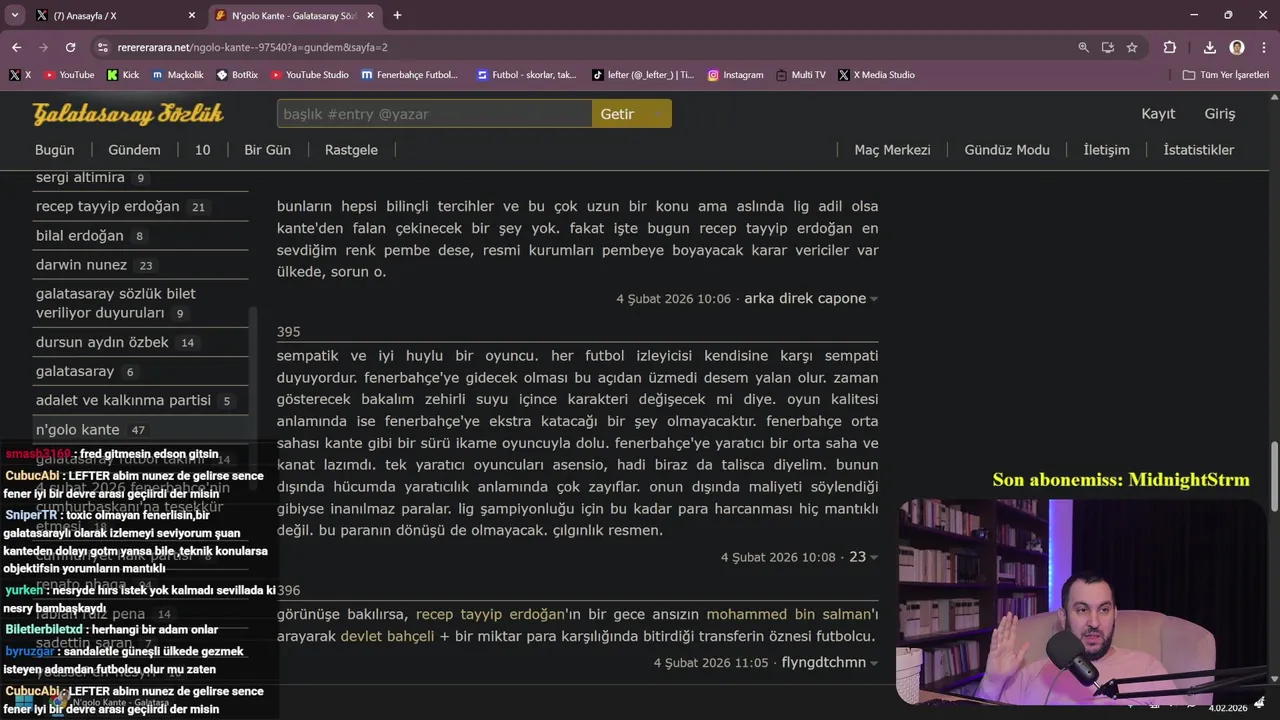Screen dimensions: 1280x720
Task: Open Maç Merkezi
Action: [892, 150]
